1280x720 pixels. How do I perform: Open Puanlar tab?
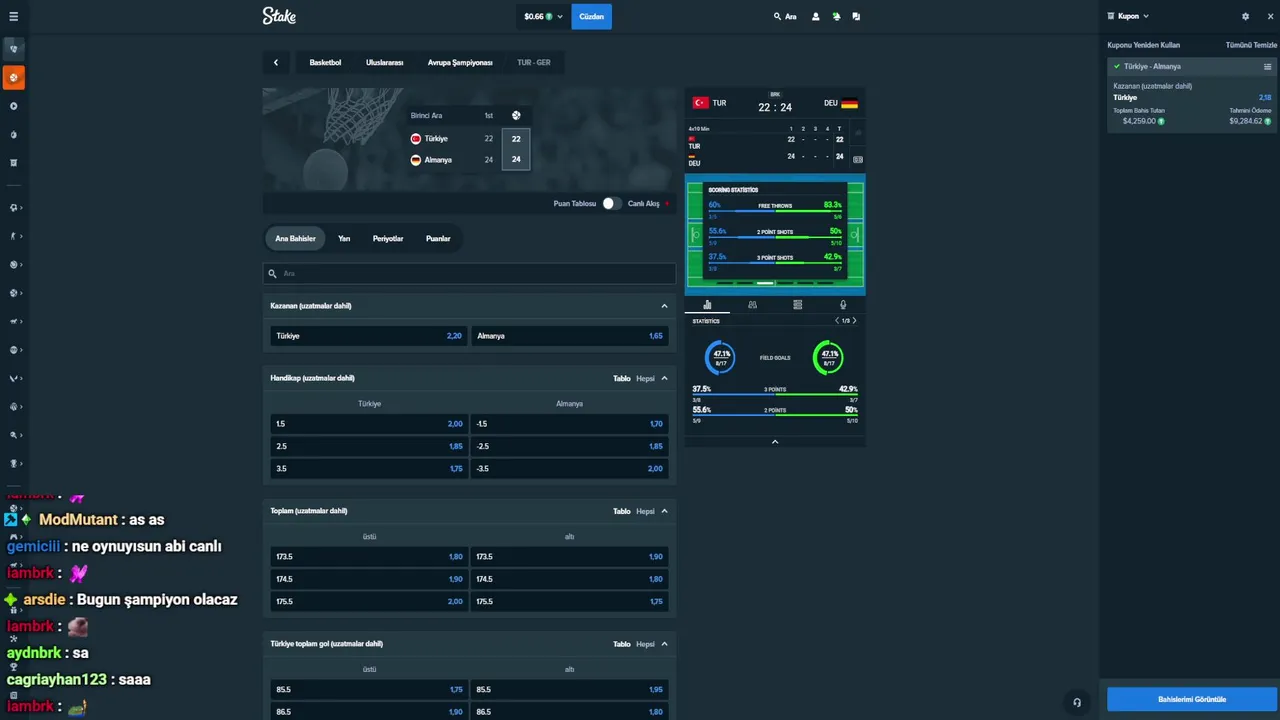click(x=438, y=239)
